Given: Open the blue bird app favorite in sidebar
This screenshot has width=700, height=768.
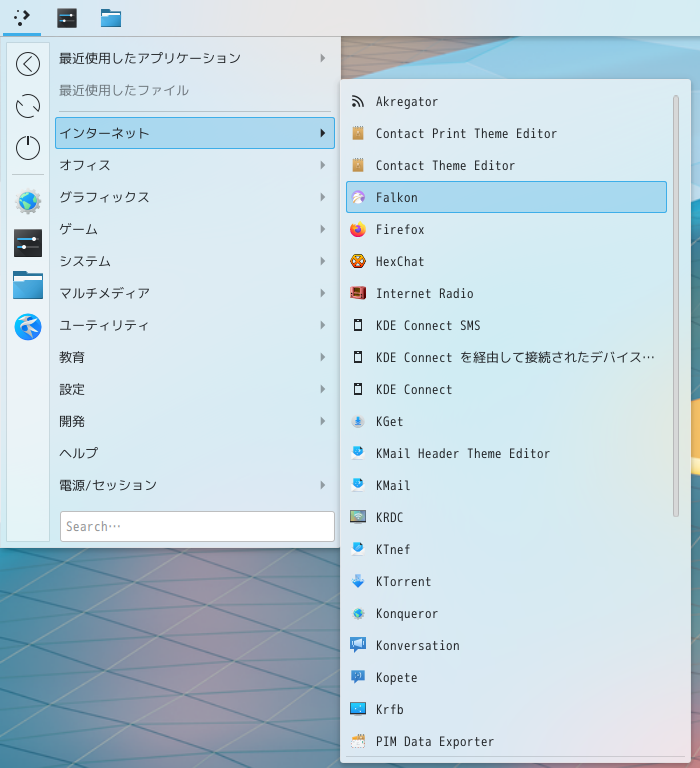Looking at the screenshot, I should [28, 327].
